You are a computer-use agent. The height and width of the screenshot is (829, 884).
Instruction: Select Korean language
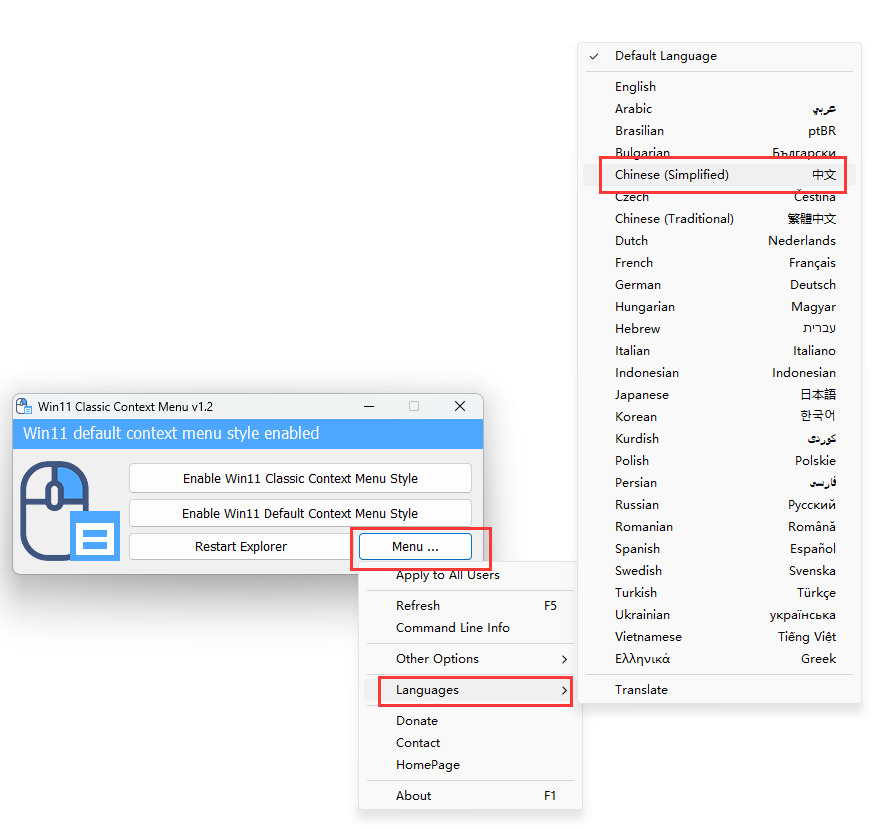point(719,417)
